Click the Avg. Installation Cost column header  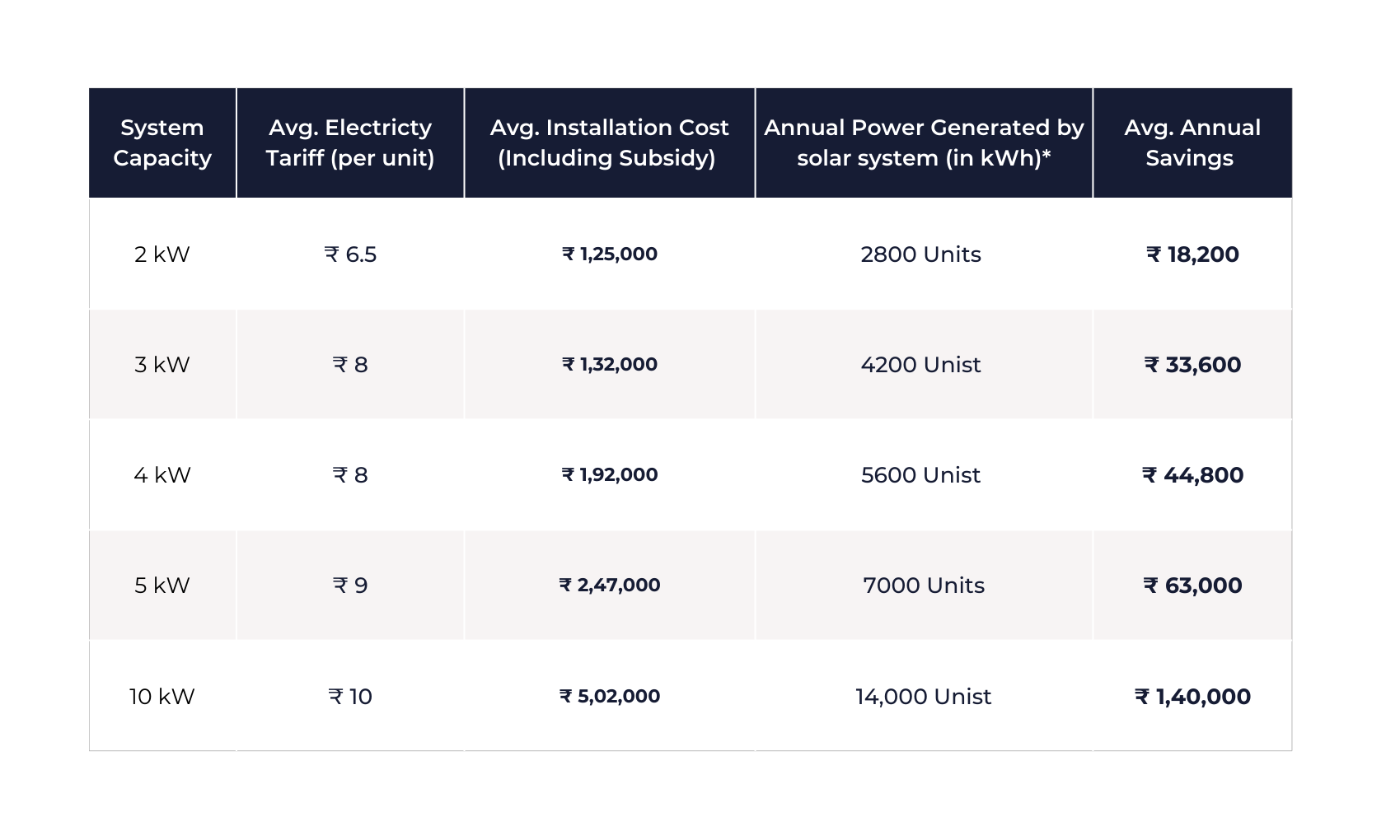tap(609, 142)
